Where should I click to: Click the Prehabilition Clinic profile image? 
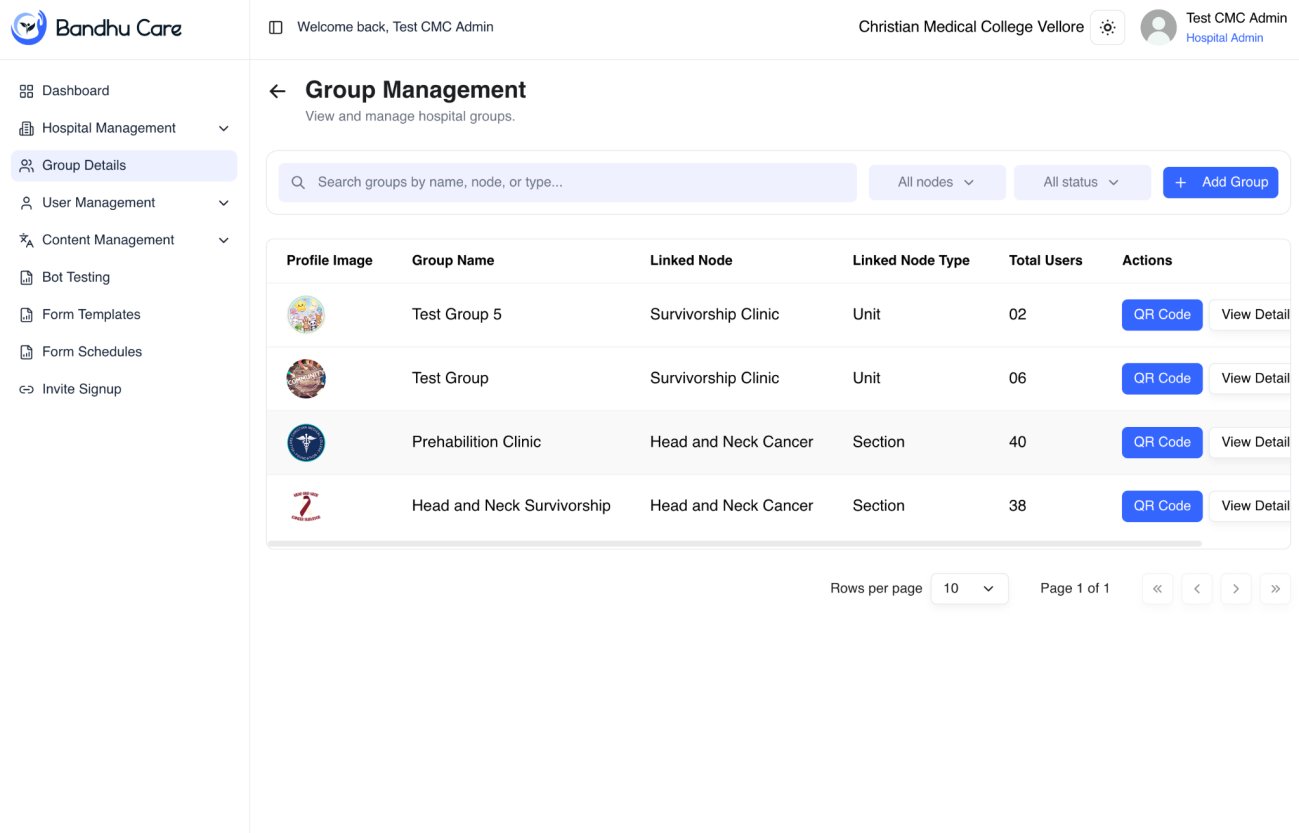[306, 442]
